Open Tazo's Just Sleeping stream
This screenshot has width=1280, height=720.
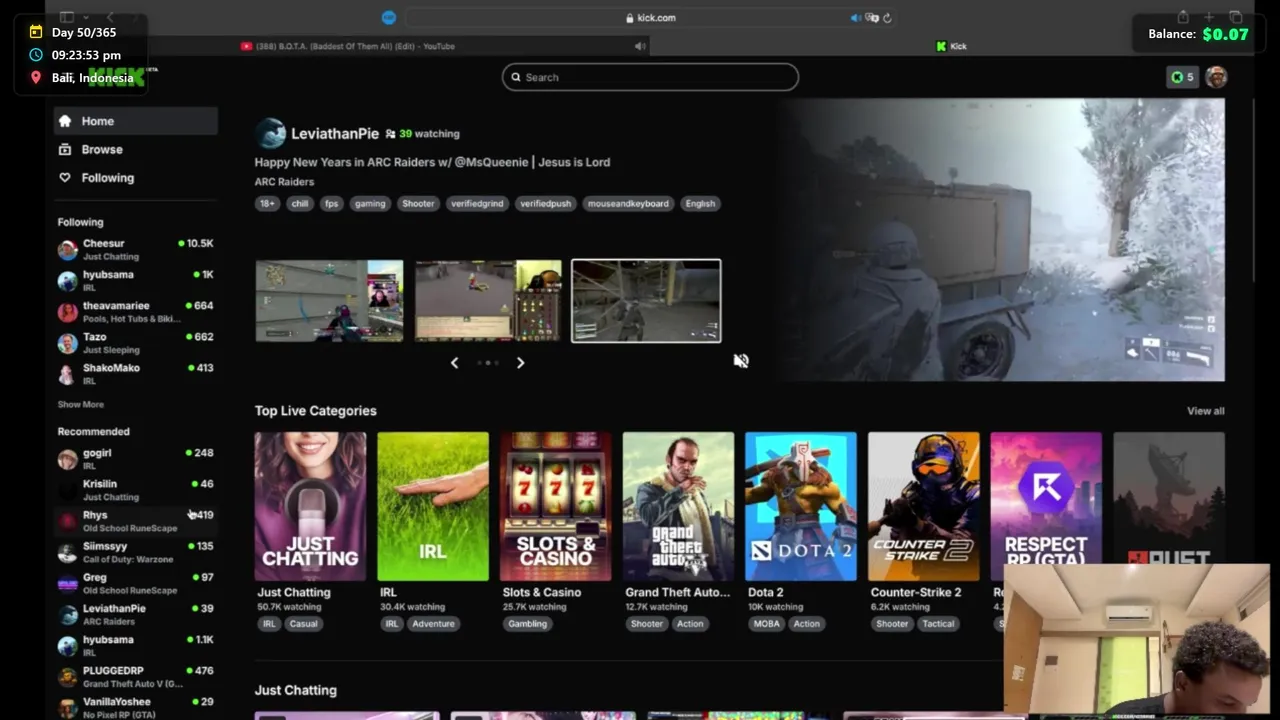135,343
